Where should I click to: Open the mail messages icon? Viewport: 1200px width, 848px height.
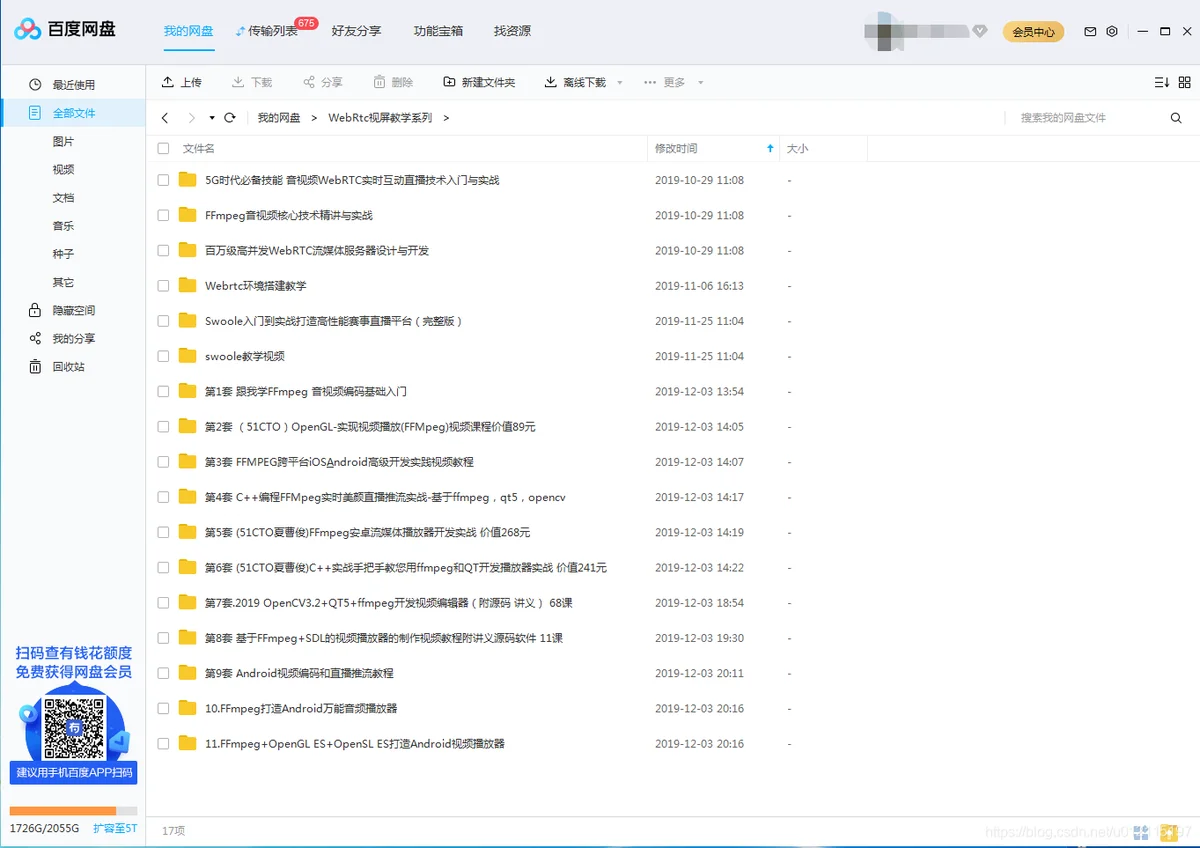point(1091,32)
